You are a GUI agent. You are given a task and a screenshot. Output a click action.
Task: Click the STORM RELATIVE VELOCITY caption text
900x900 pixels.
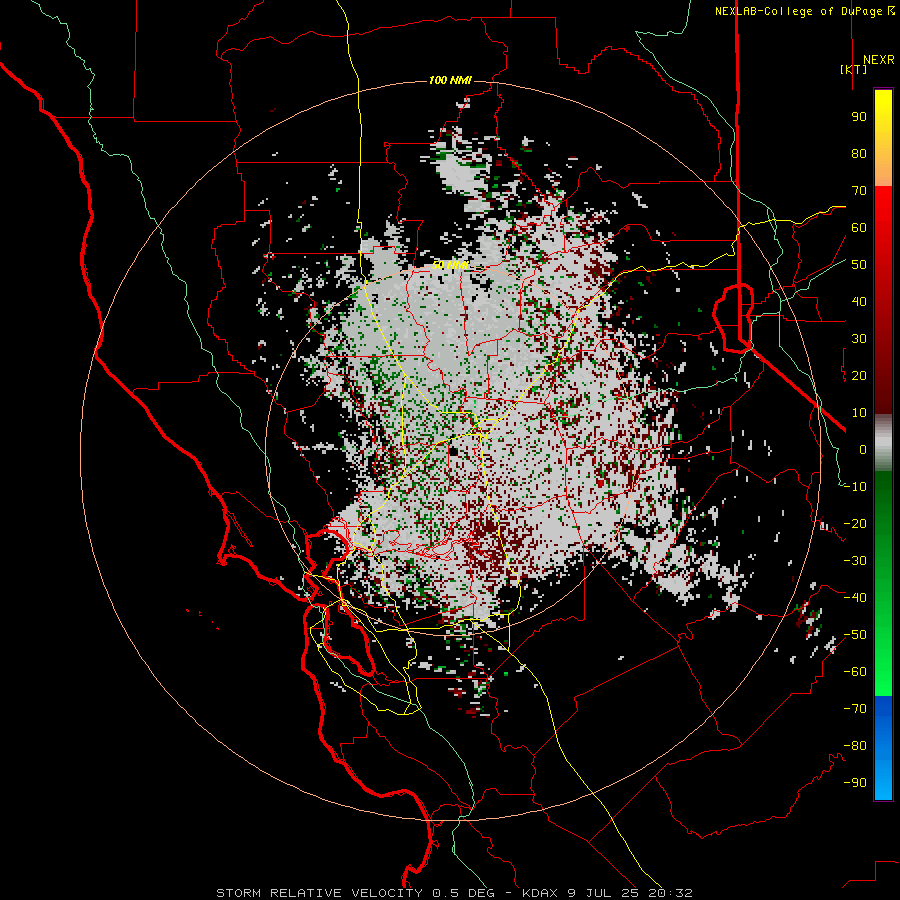[319, 893]
